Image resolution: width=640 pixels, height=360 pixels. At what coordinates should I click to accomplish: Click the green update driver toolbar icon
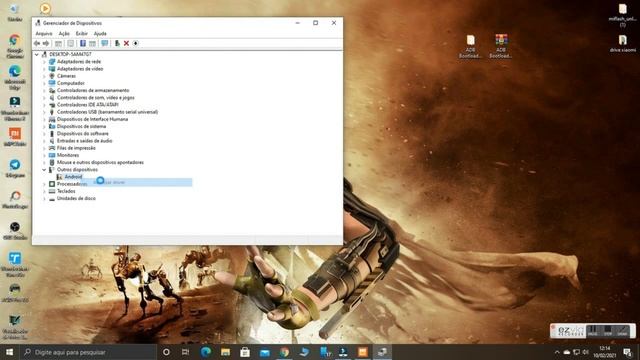click(117, 43)
